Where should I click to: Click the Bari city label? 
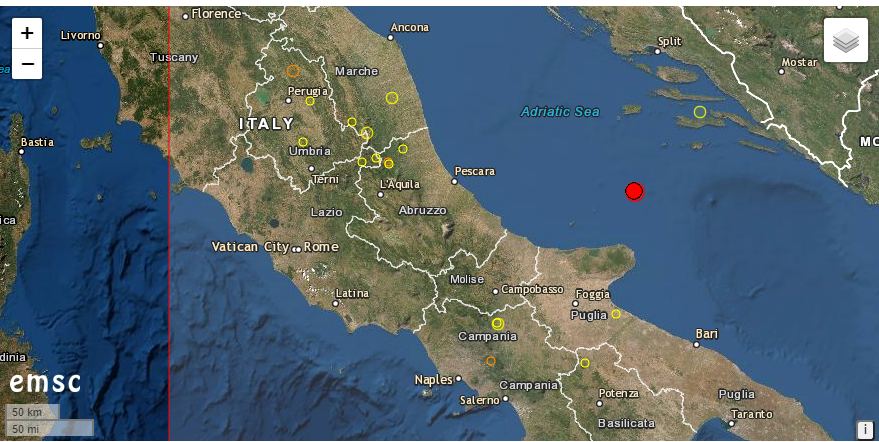(707, 334)
